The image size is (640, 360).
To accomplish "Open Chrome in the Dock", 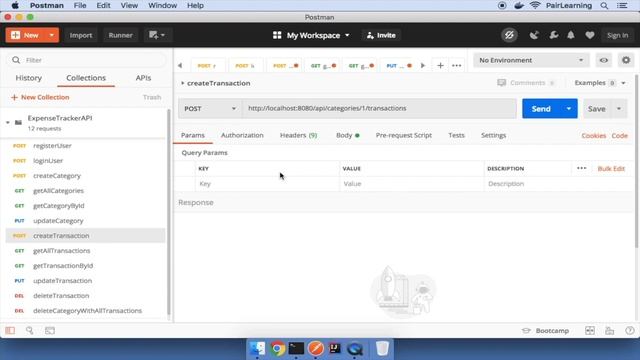I will pyautogui.click(x=277, y=349).
